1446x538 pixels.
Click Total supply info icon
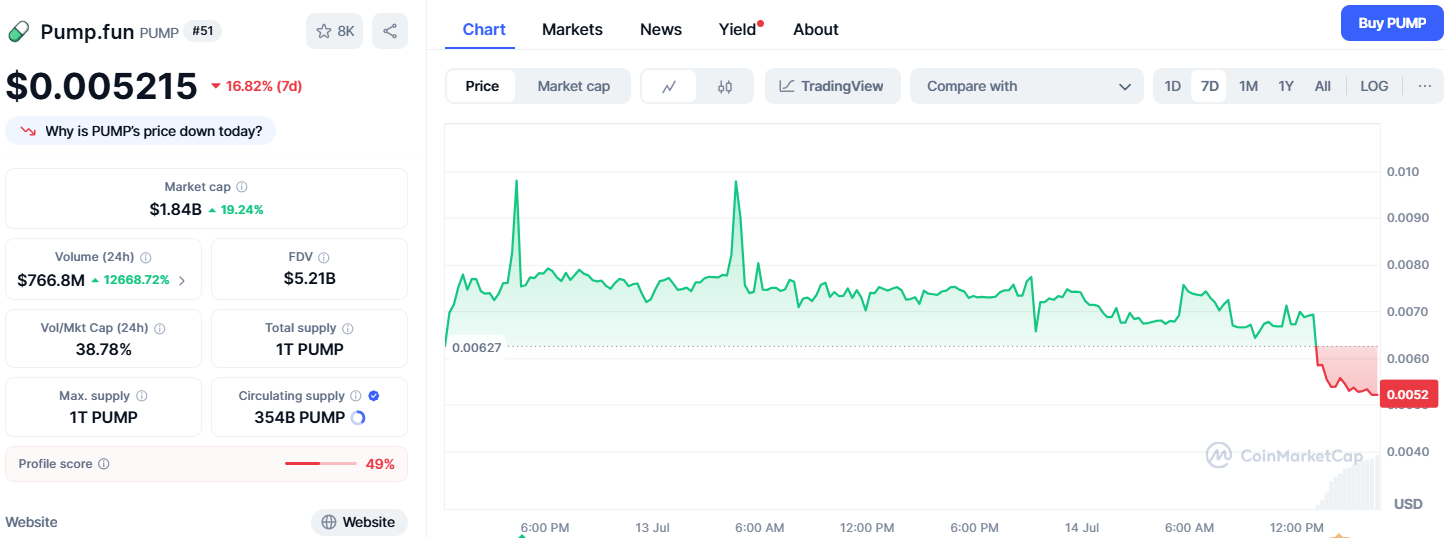click(347, 328)
